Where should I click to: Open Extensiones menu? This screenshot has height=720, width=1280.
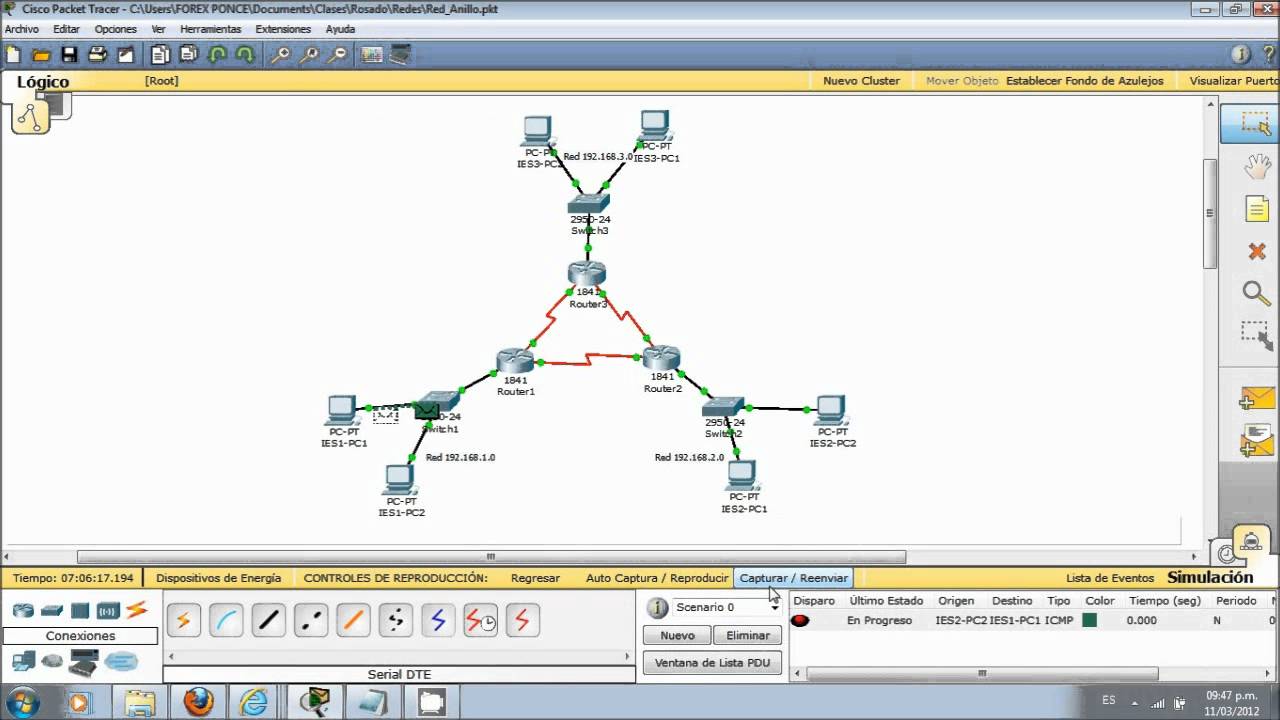point(283,29)
